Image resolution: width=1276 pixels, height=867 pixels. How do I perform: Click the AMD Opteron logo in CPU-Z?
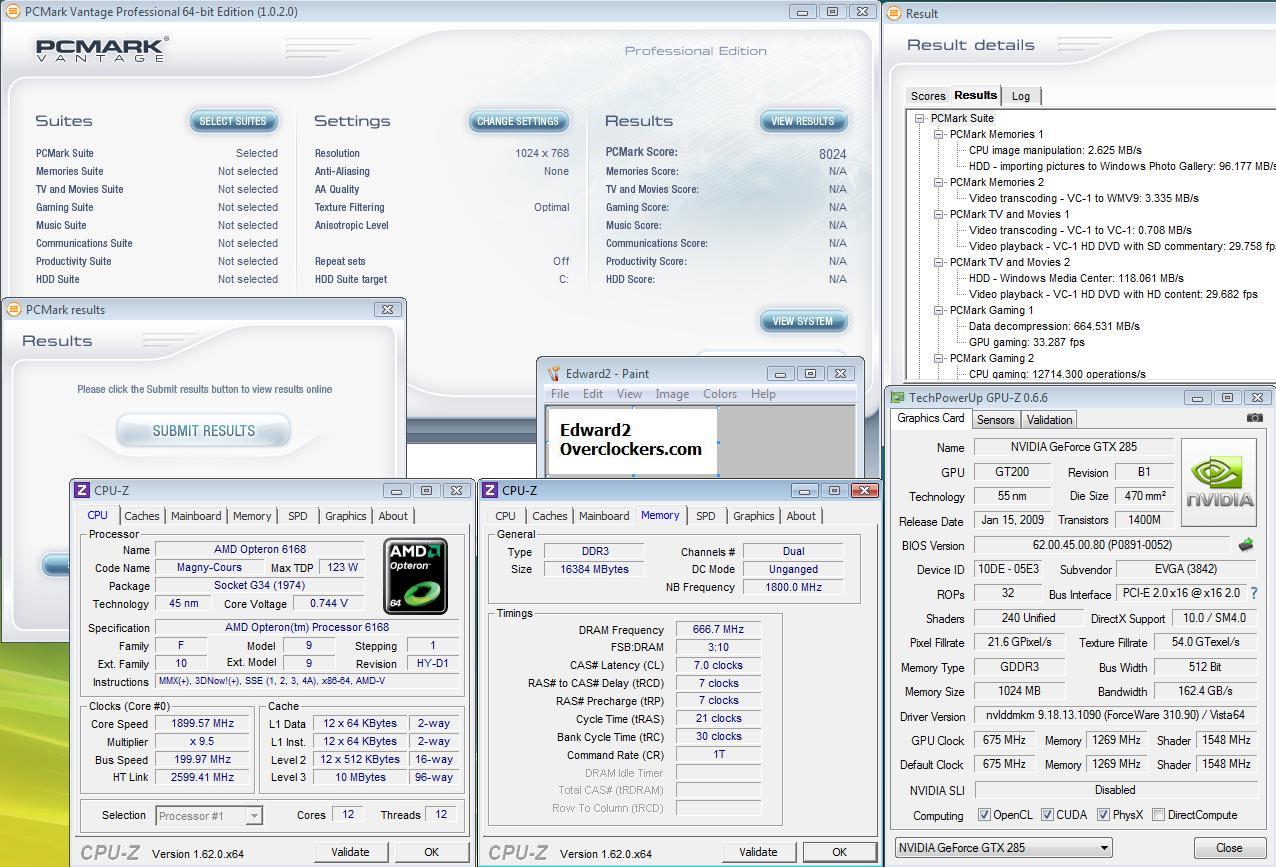[415, 576]
